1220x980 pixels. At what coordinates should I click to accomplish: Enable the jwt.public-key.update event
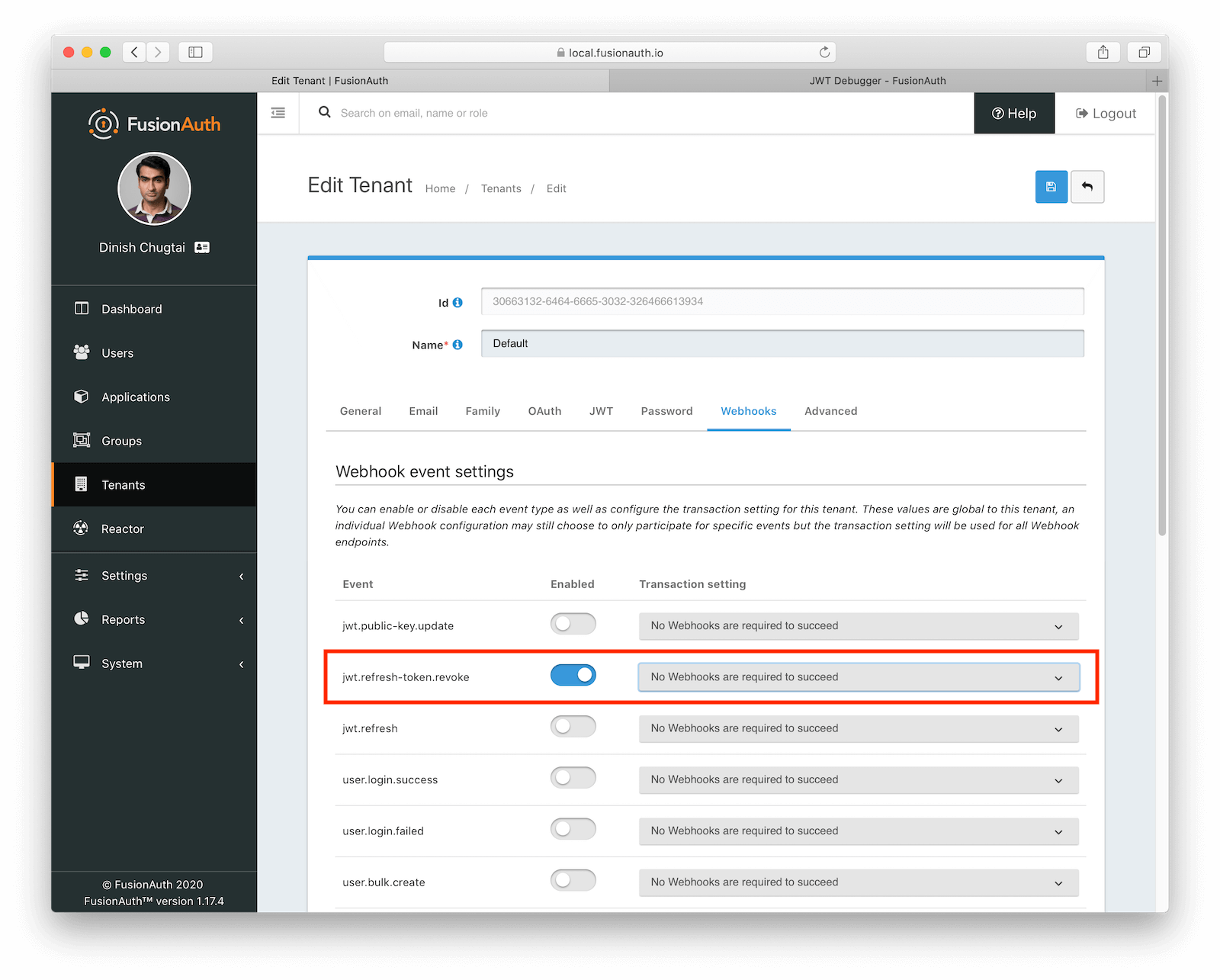[x=573, y=623]
